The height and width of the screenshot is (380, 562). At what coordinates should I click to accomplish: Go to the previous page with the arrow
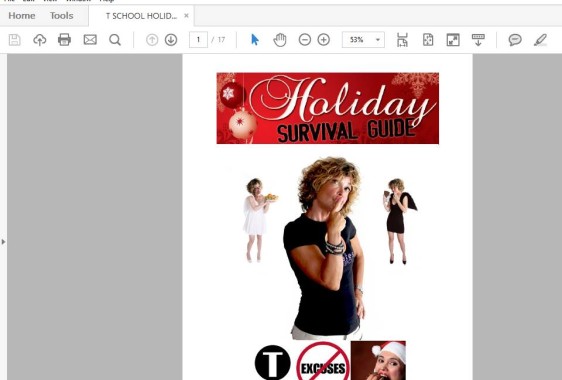coord(152,40)
